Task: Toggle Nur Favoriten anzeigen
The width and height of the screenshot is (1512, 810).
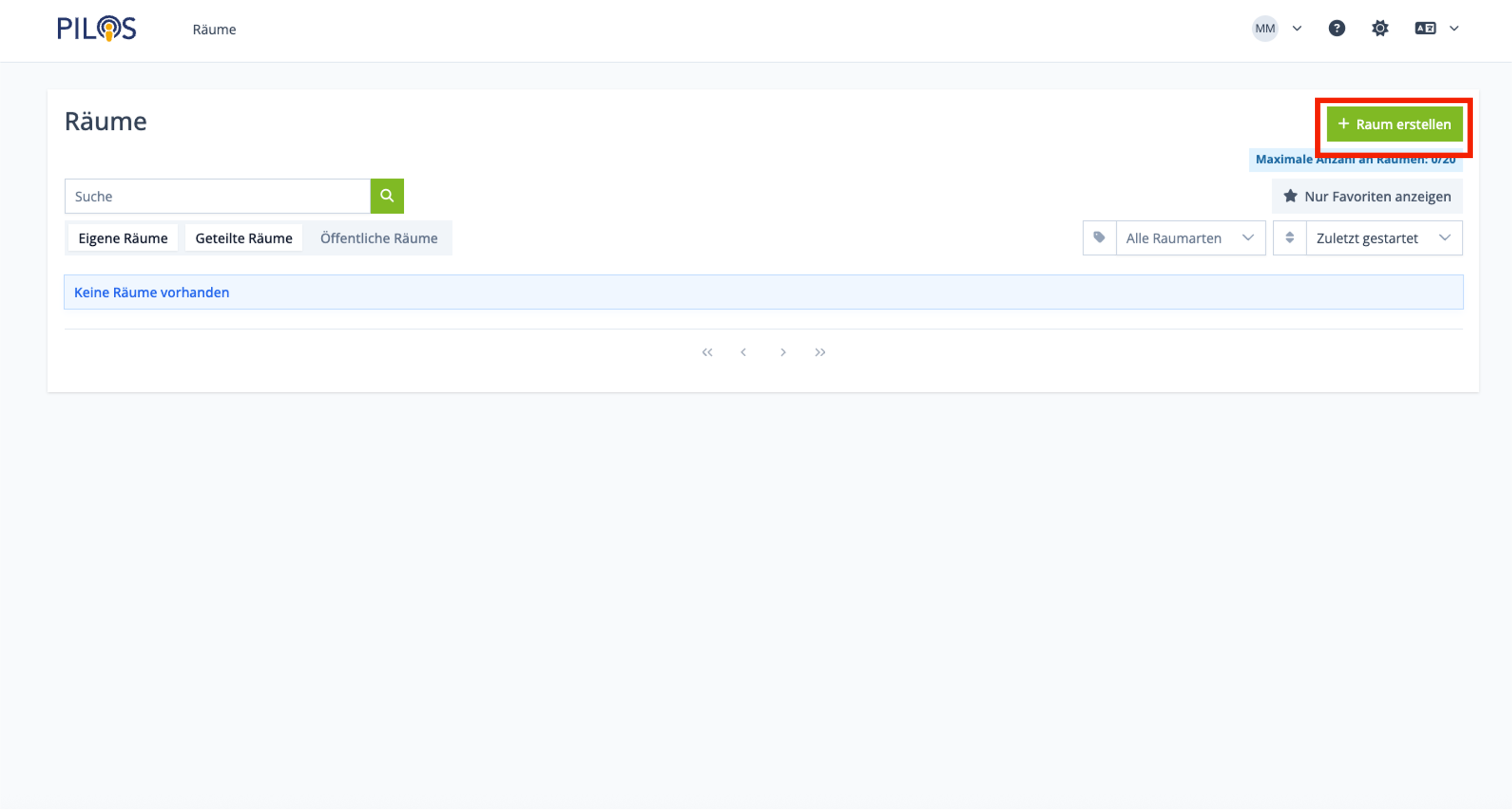Action: coord(1367,196)
